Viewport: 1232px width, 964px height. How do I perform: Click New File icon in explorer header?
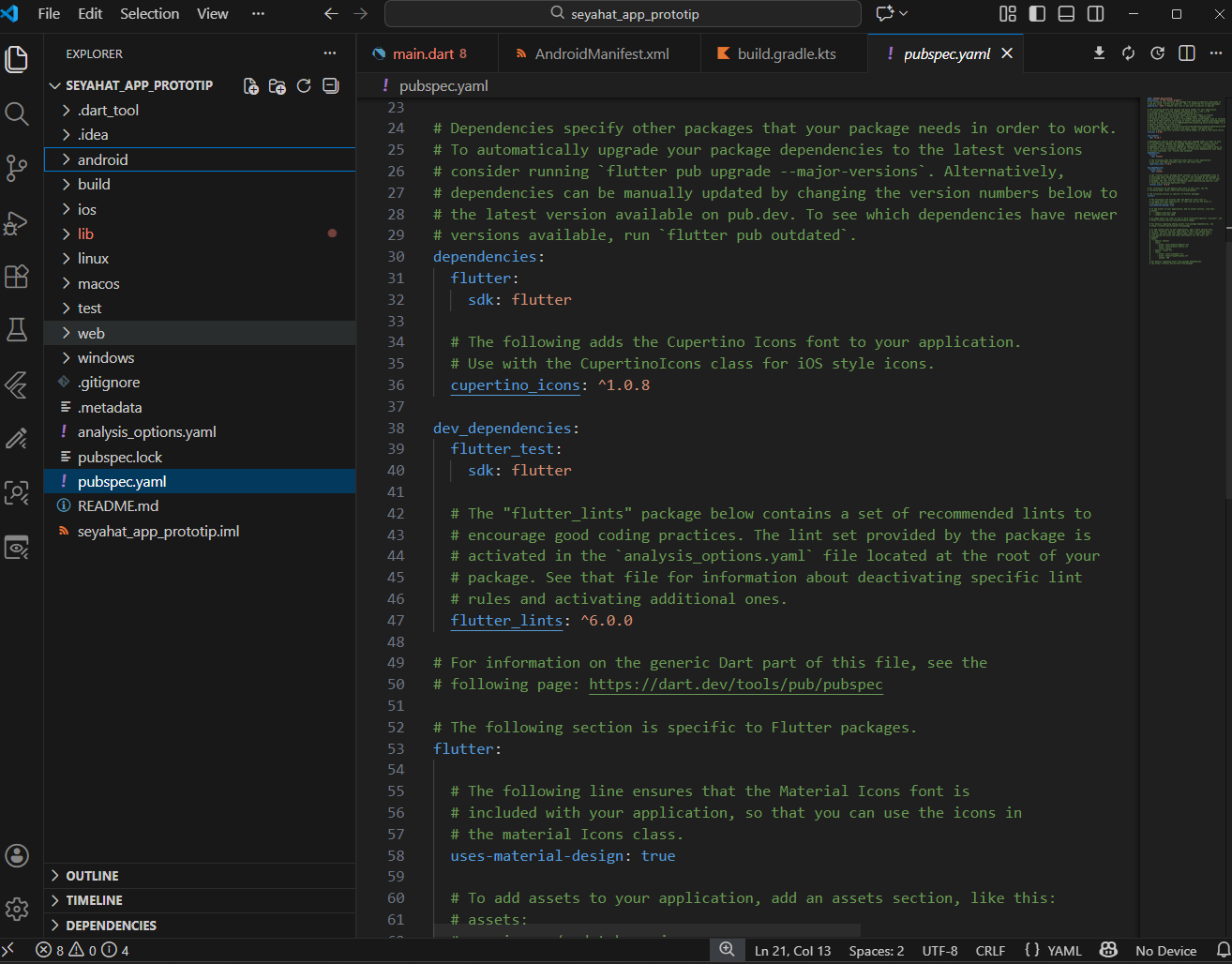[x=251, y=85]
